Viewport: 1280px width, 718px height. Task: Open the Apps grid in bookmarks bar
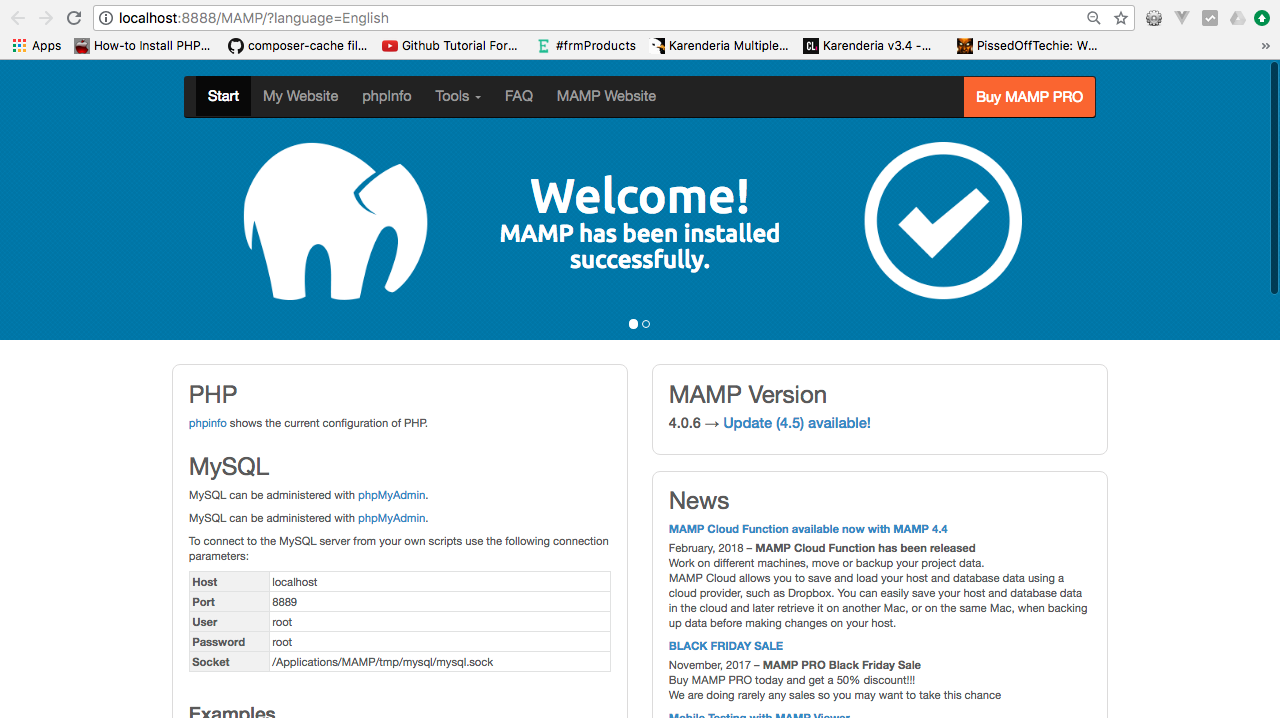(x=37, y=45)
